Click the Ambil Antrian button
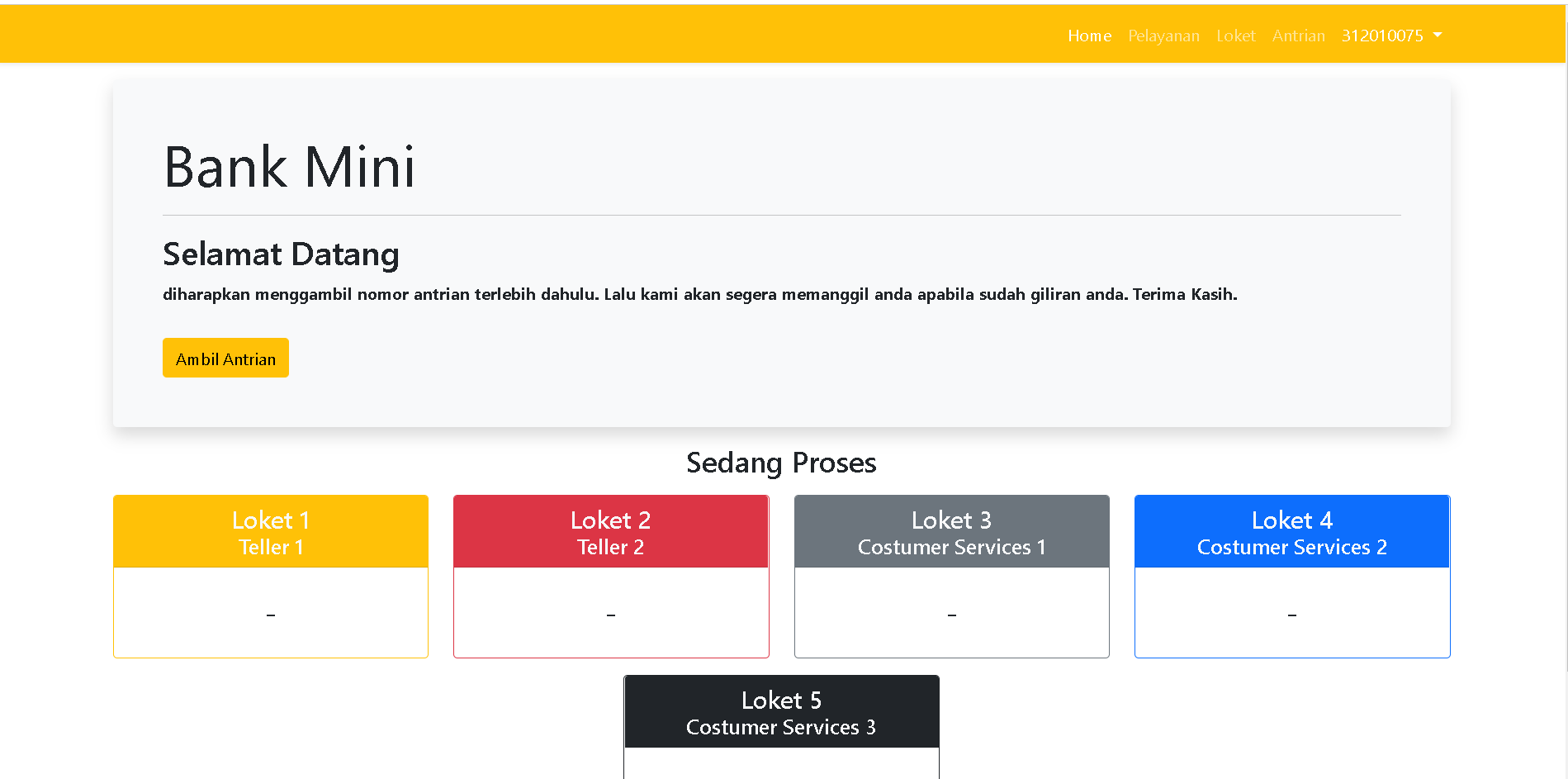This screenshot has height=779, width=1568. [x=225, y=358]
